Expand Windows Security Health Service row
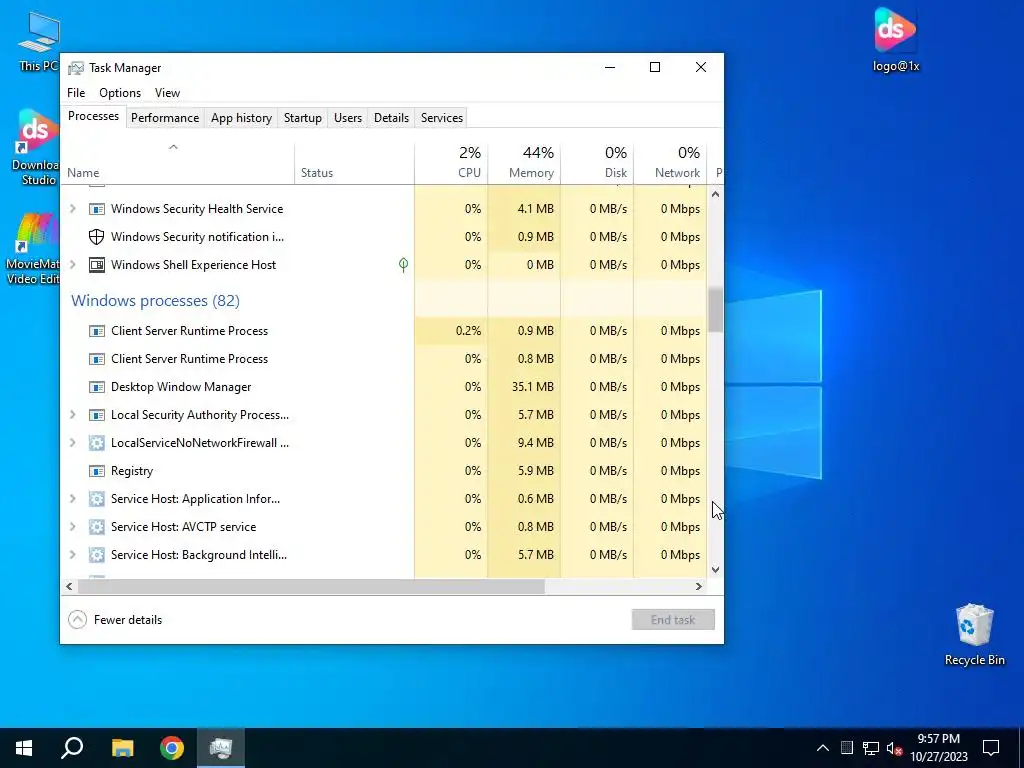Image resolution: width=1024 pixels, height=768 pixels. [x=73, y=209]
